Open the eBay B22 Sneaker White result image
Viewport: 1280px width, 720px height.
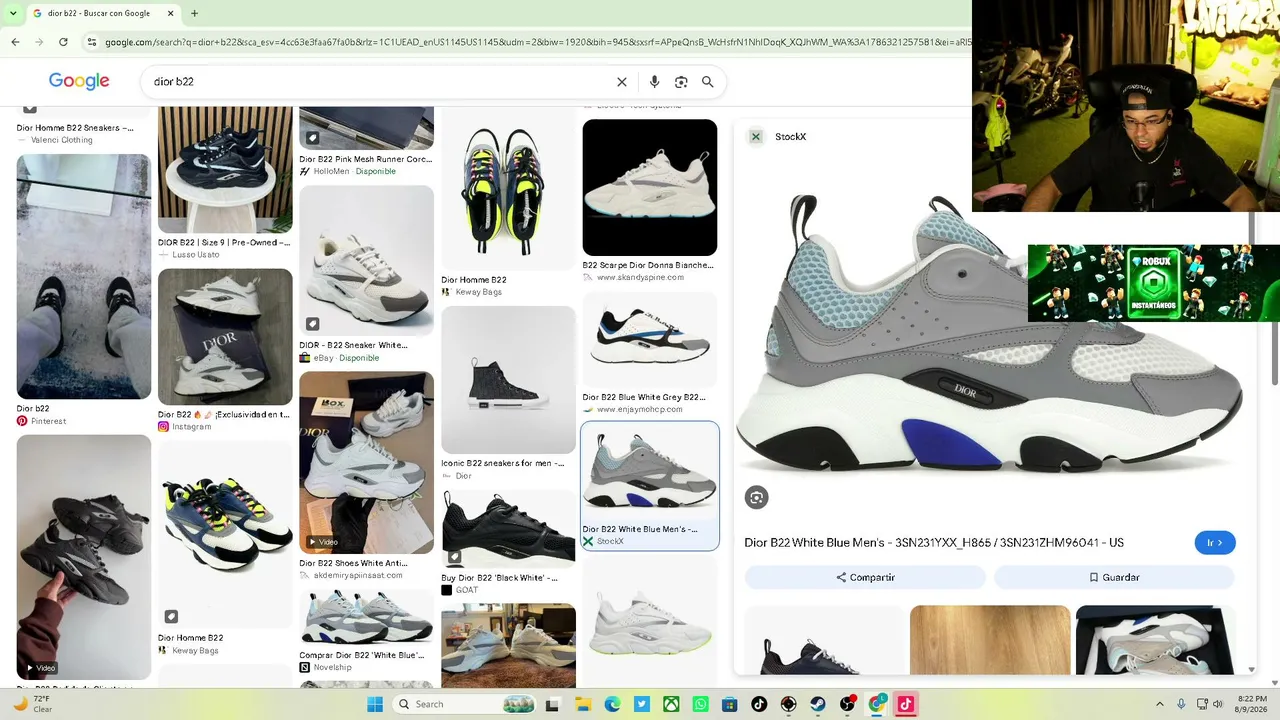pyautogui.click(x=366, y=260)
